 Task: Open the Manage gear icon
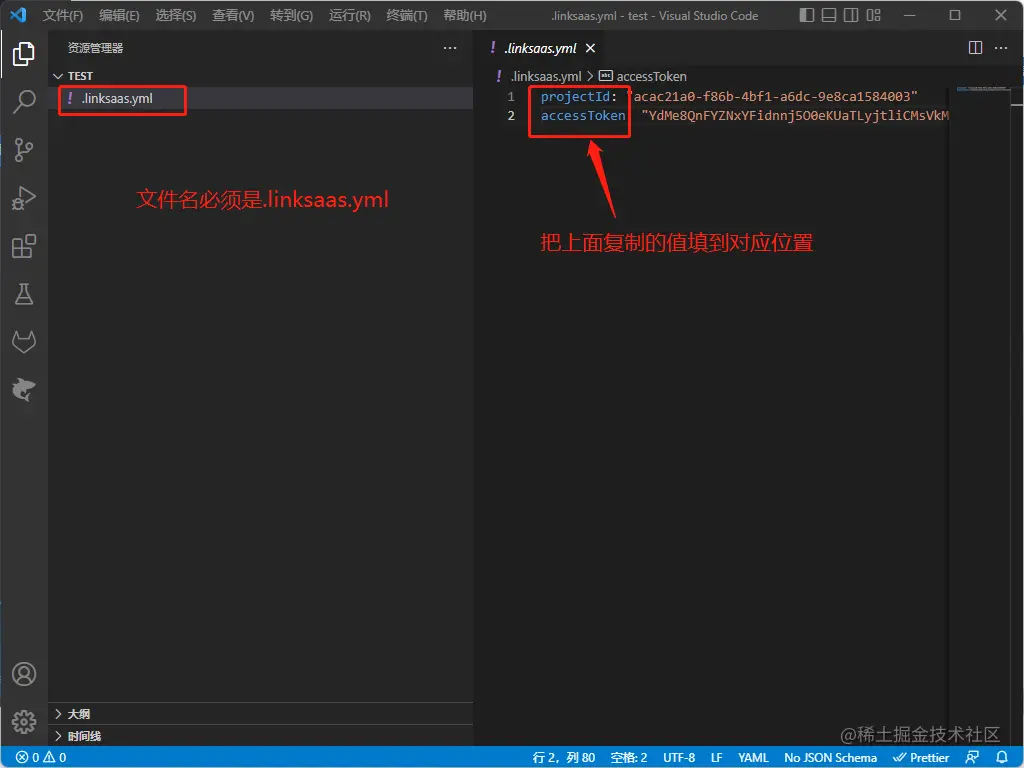click(24, 722)
